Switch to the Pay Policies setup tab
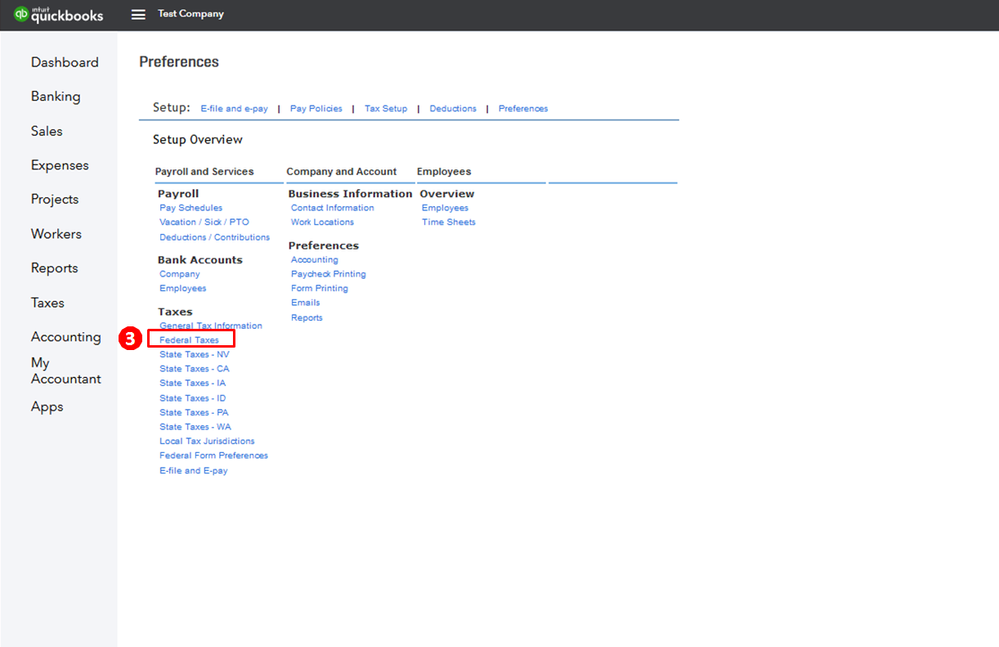 click(316, 109)
